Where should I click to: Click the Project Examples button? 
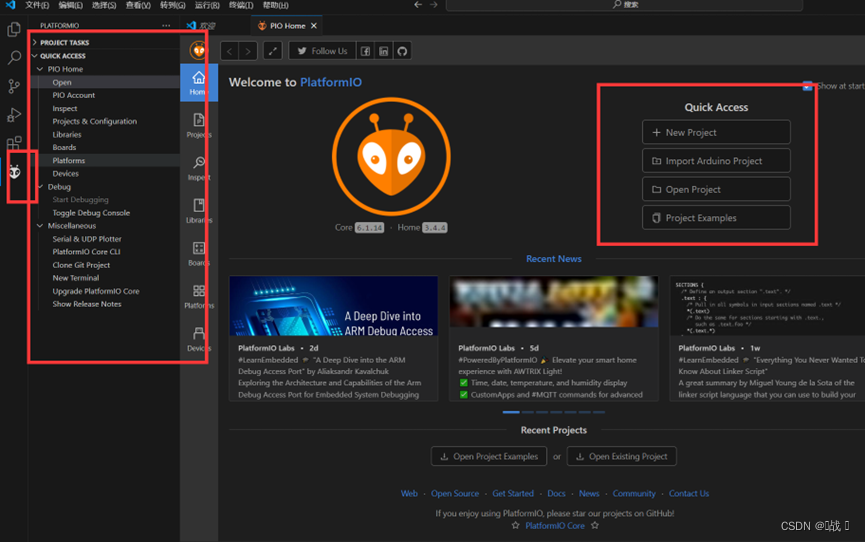tap(716, 218)
